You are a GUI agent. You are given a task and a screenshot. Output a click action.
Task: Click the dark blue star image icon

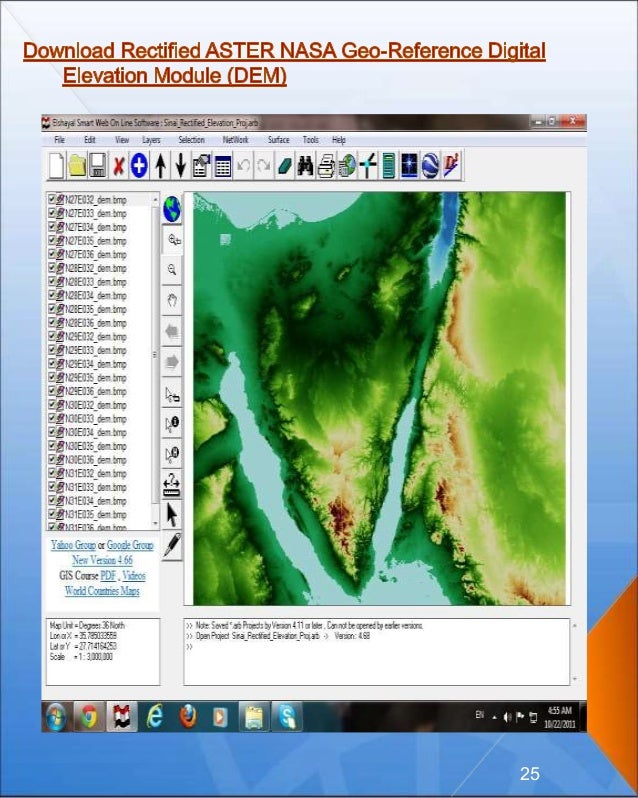[x=409, y=166]
